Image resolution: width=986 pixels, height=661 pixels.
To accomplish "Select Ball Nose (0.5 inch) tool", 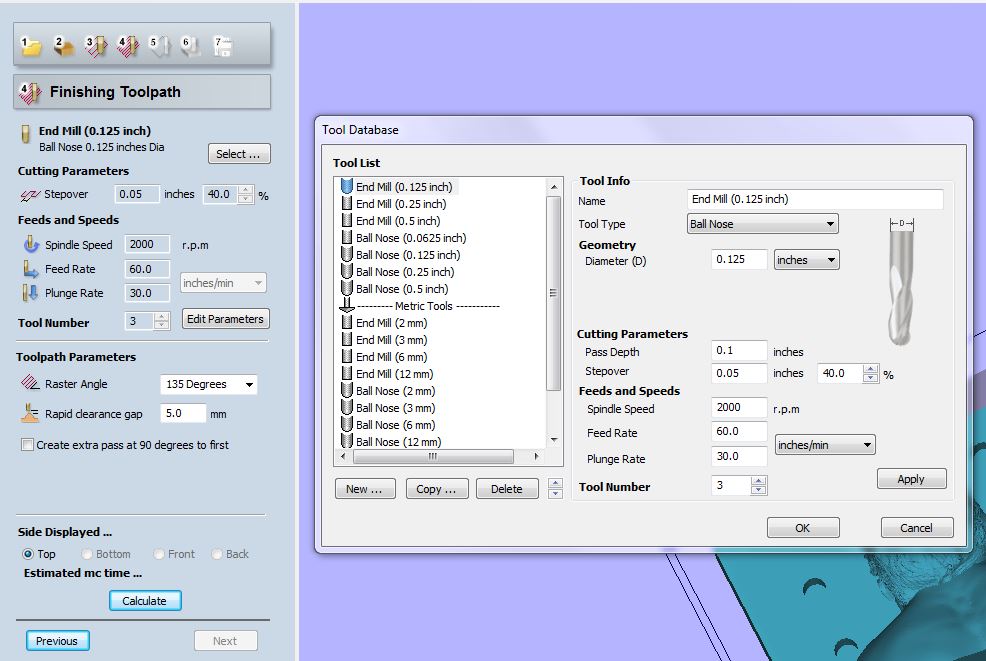I will tap(395, 289).
